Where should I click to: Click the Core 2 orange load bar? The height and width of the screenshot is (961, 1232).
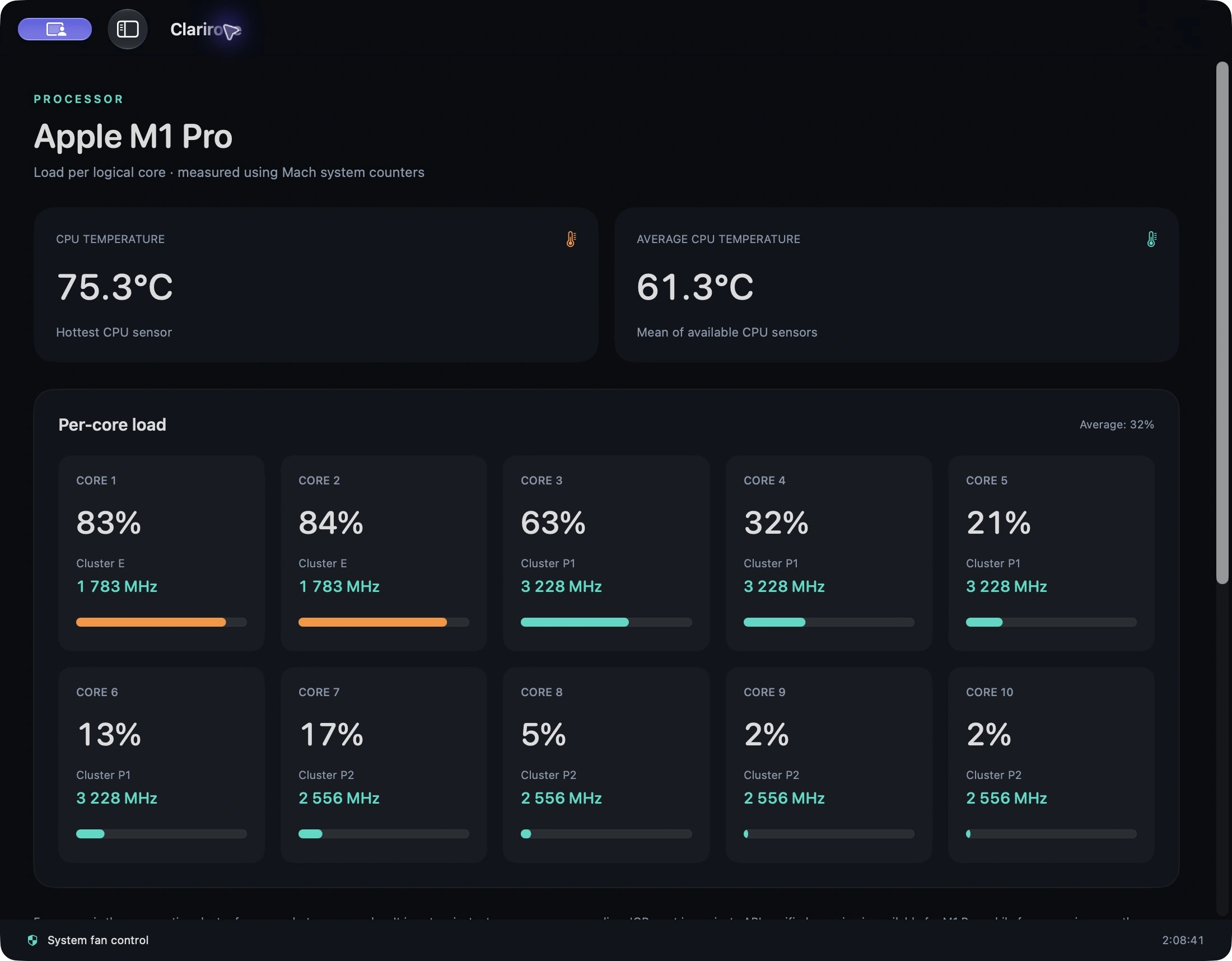click(384, 622)
